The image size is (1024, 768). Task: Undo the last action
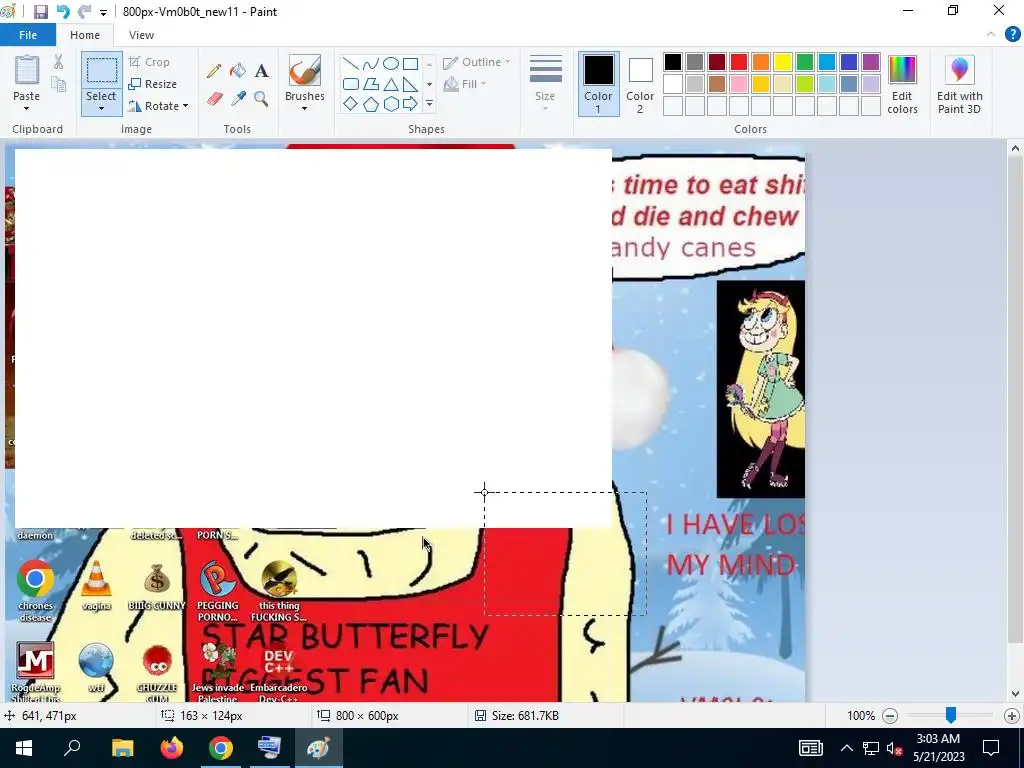click(x=63, y=12)
